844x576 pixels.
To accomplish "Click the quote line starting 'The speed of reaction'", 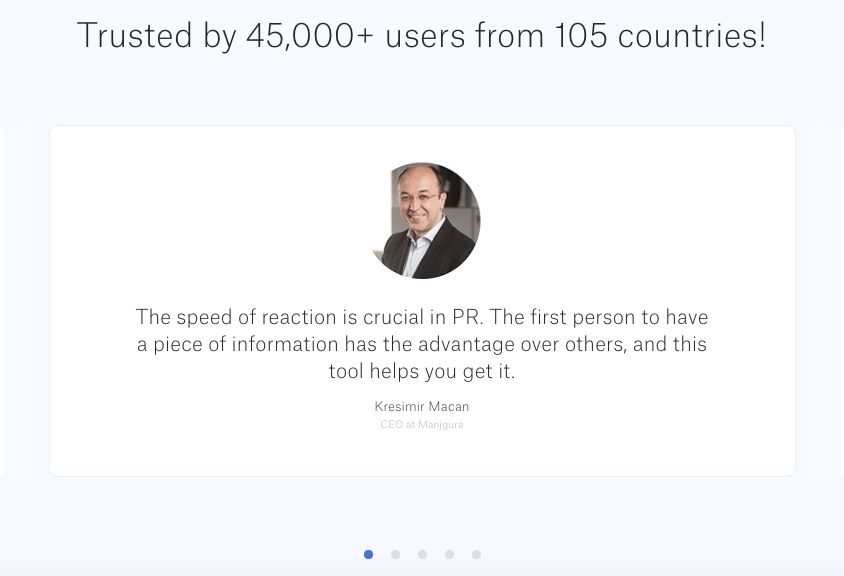I will pos(421,317).
